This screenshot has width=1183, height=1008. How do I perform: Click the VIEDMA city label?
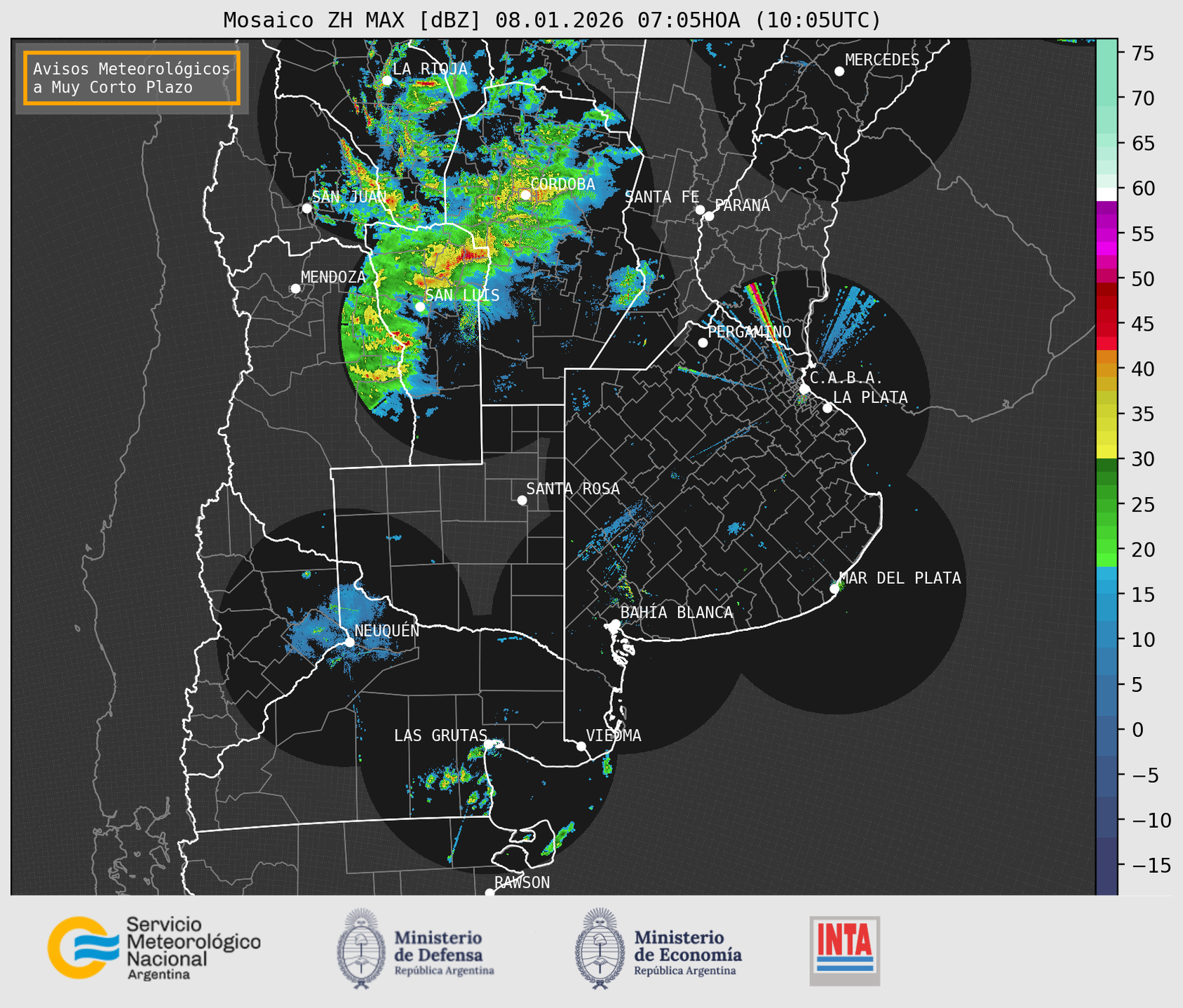pyautogui.click(x=614, y=735)
